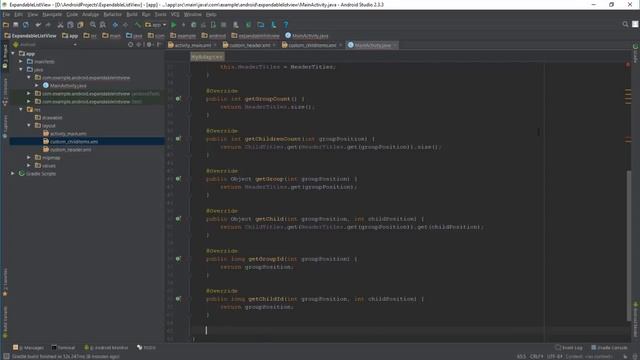Image resolution: width=640 pixels, height=360 pixels.
Task: Click the Redo toolbar icon
Action: click(x=48, y=25)
